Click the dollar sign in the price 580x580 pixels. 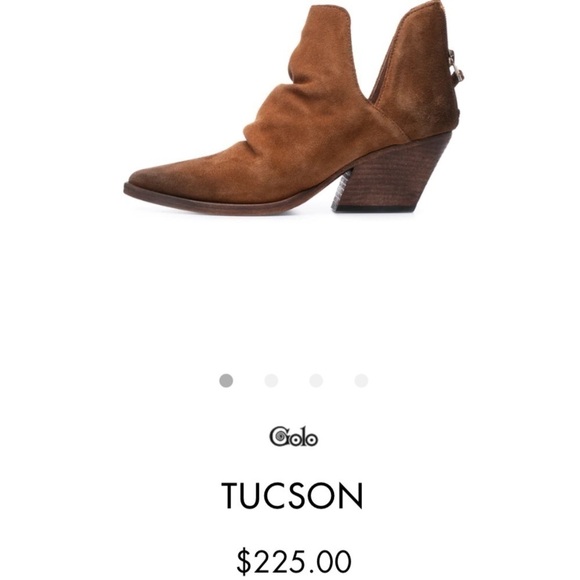coord(243,562)
